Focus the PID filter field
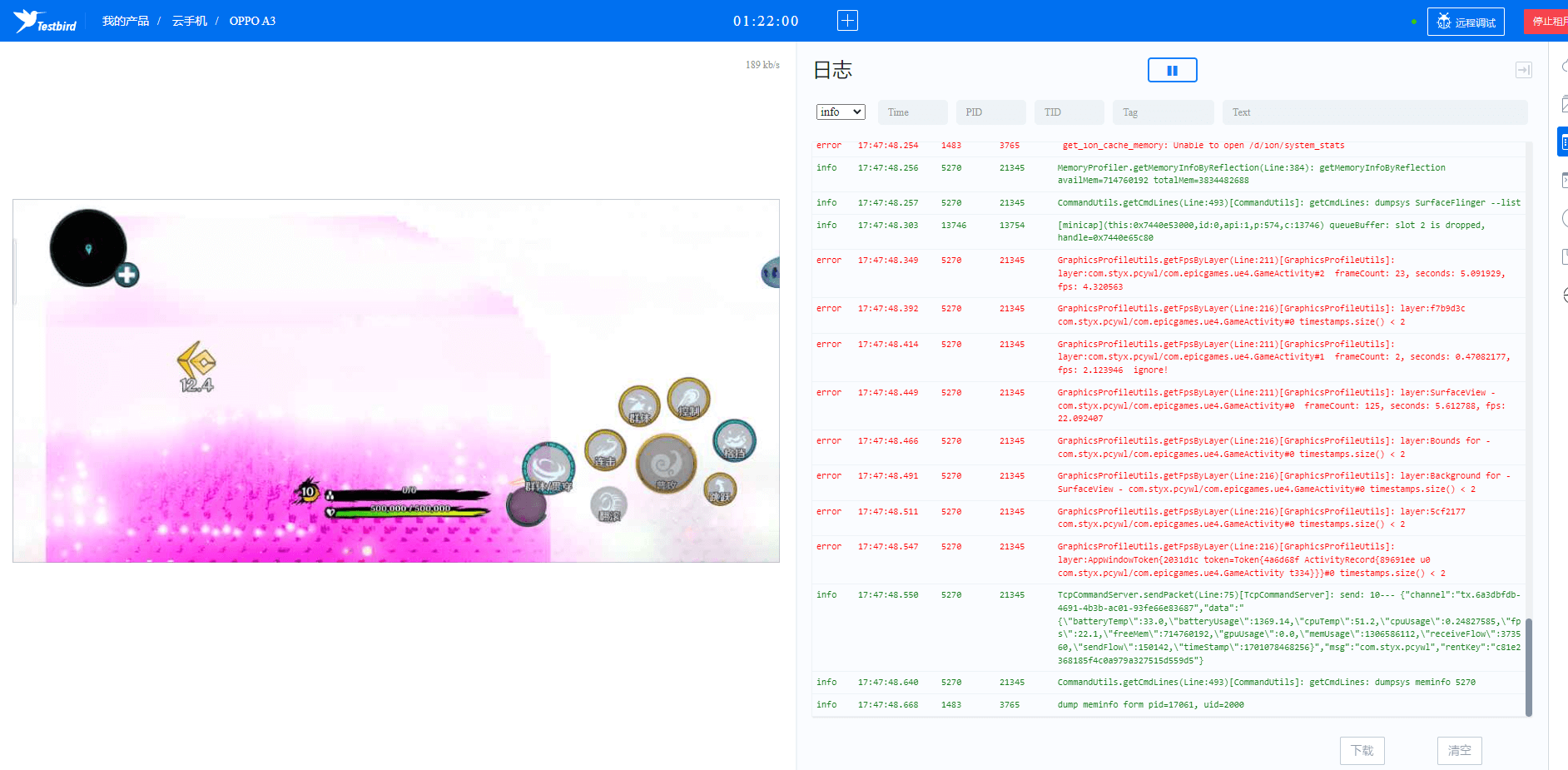1568x770 pixels. pyautogui.click(x=990, y=112)
